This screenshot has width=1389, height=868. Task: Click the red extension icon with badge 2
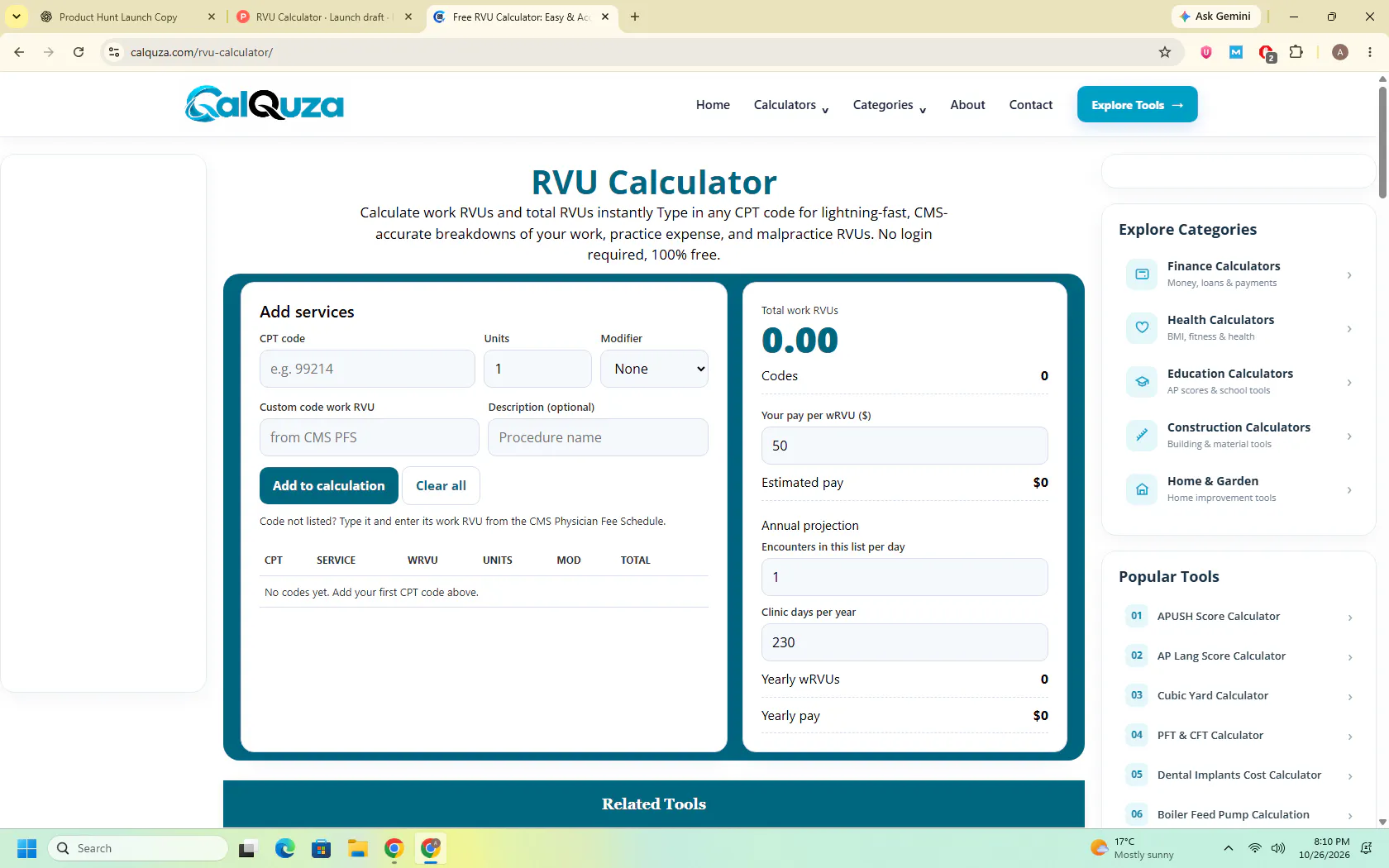point(1267,54)
